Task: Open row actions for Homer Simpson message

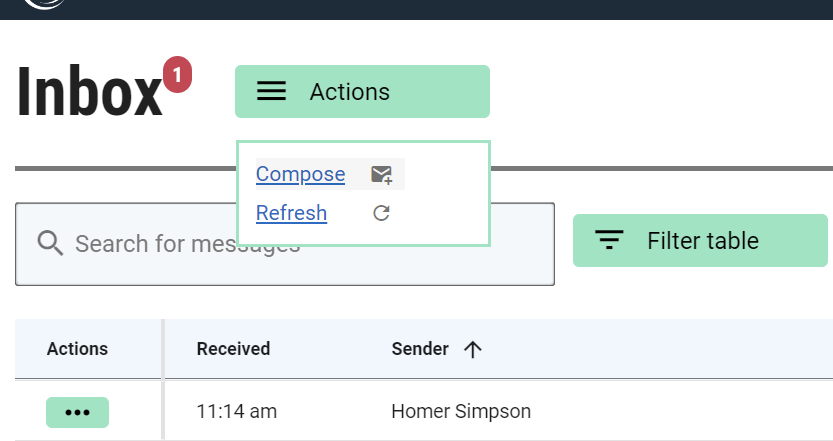Action: (x=78, y=412)
